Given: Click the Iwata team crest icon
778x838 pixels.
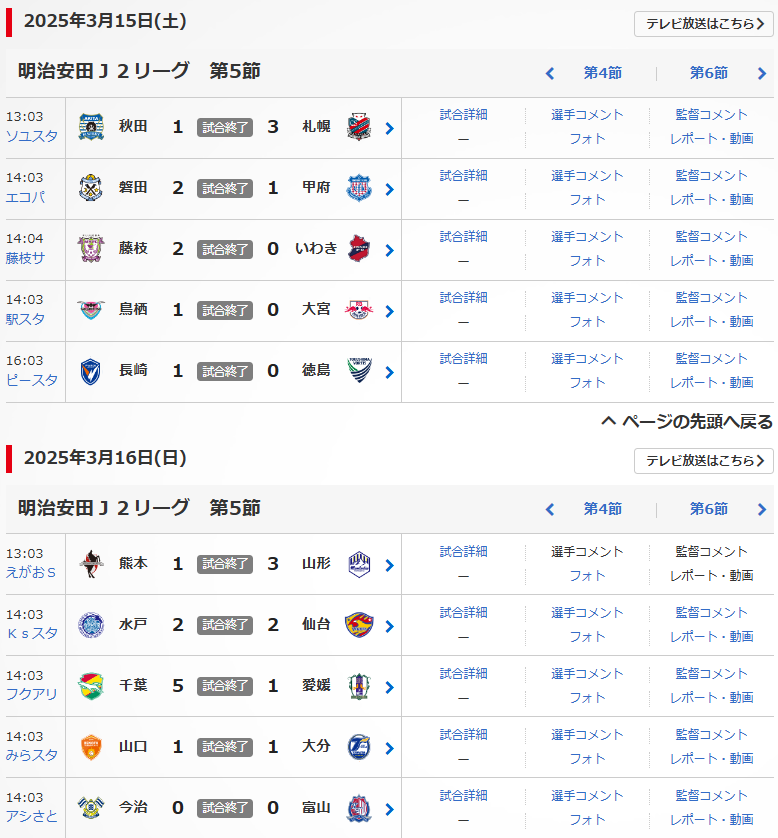Looking at the screenshot, I should pos(91,188).
